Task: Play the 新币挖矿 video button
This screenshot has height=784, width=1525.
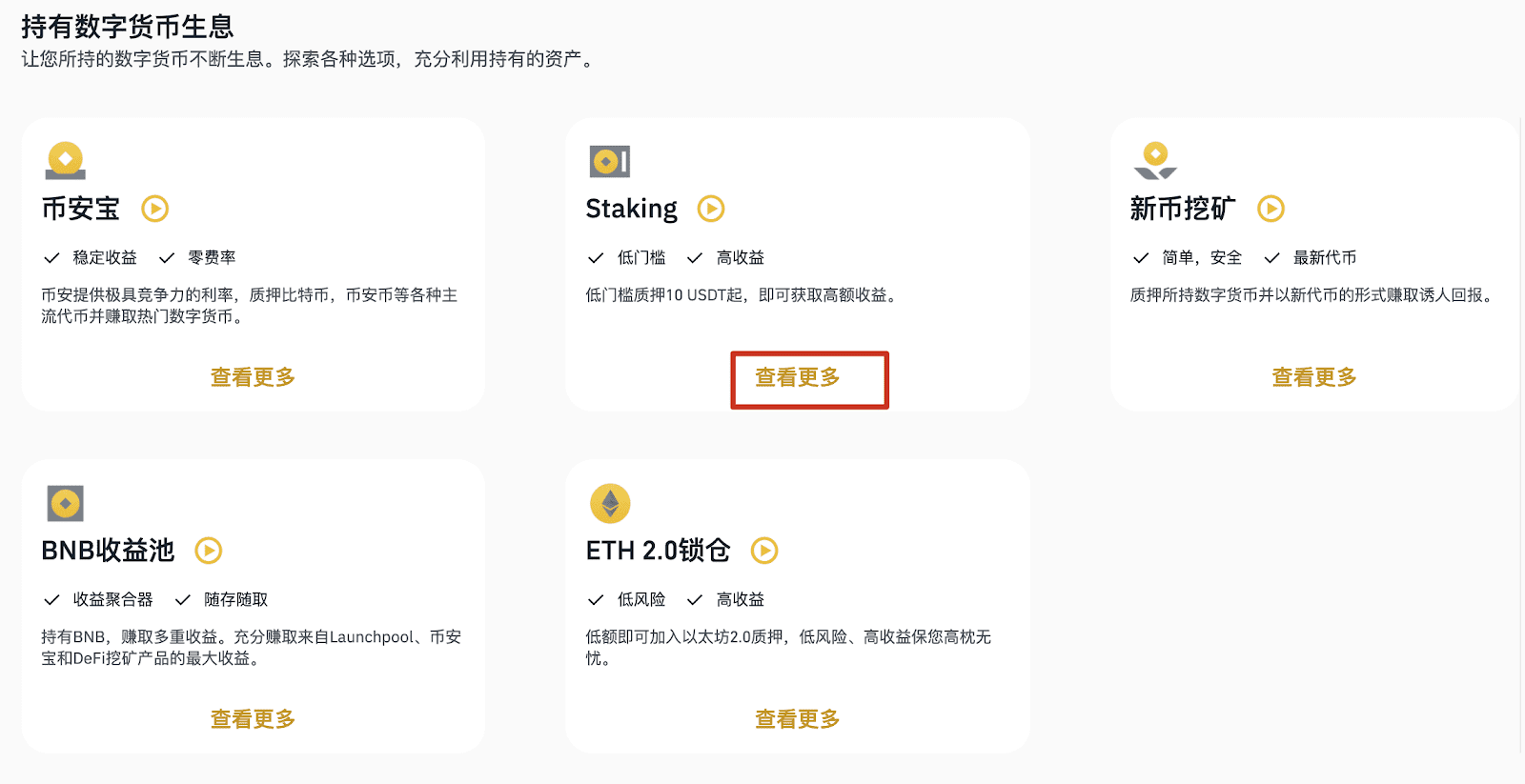Action: [x=1271, y=209]
